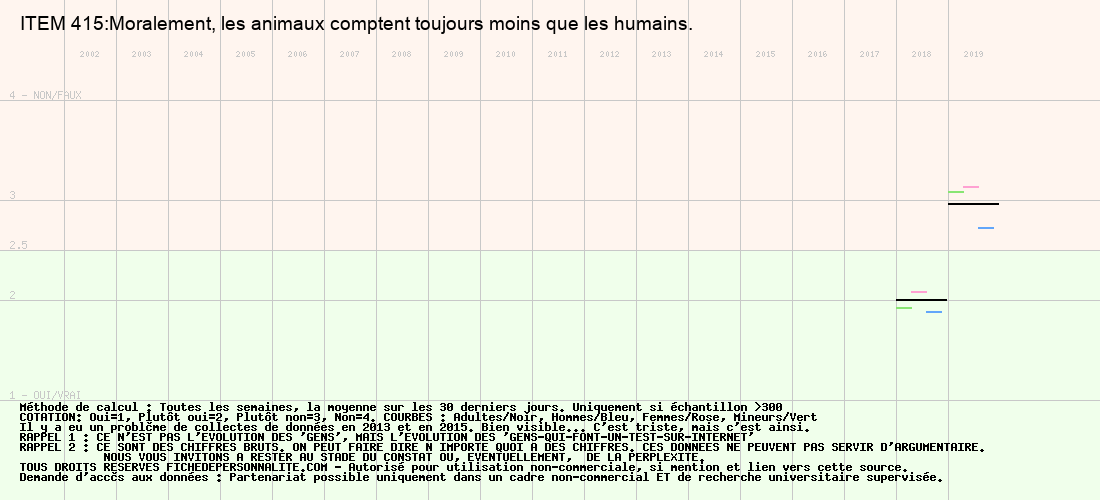1100x500 pixels.
Task: Select the 2011 year label
Action: [x=558, y=54]
